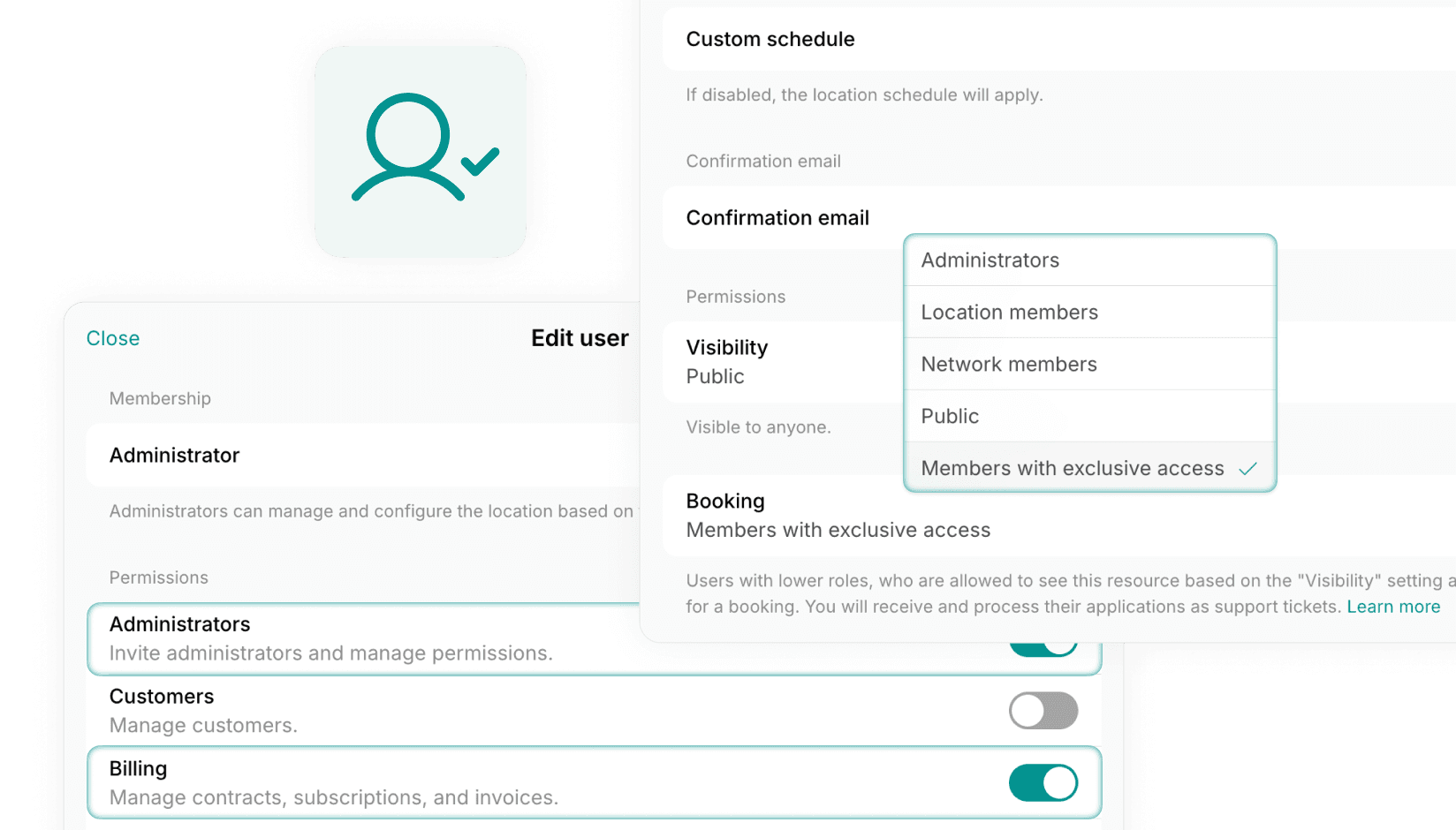Screen dimensions: 1456x830
Task: Enable the Customers permission toggle
Action: pos(1043,710)
